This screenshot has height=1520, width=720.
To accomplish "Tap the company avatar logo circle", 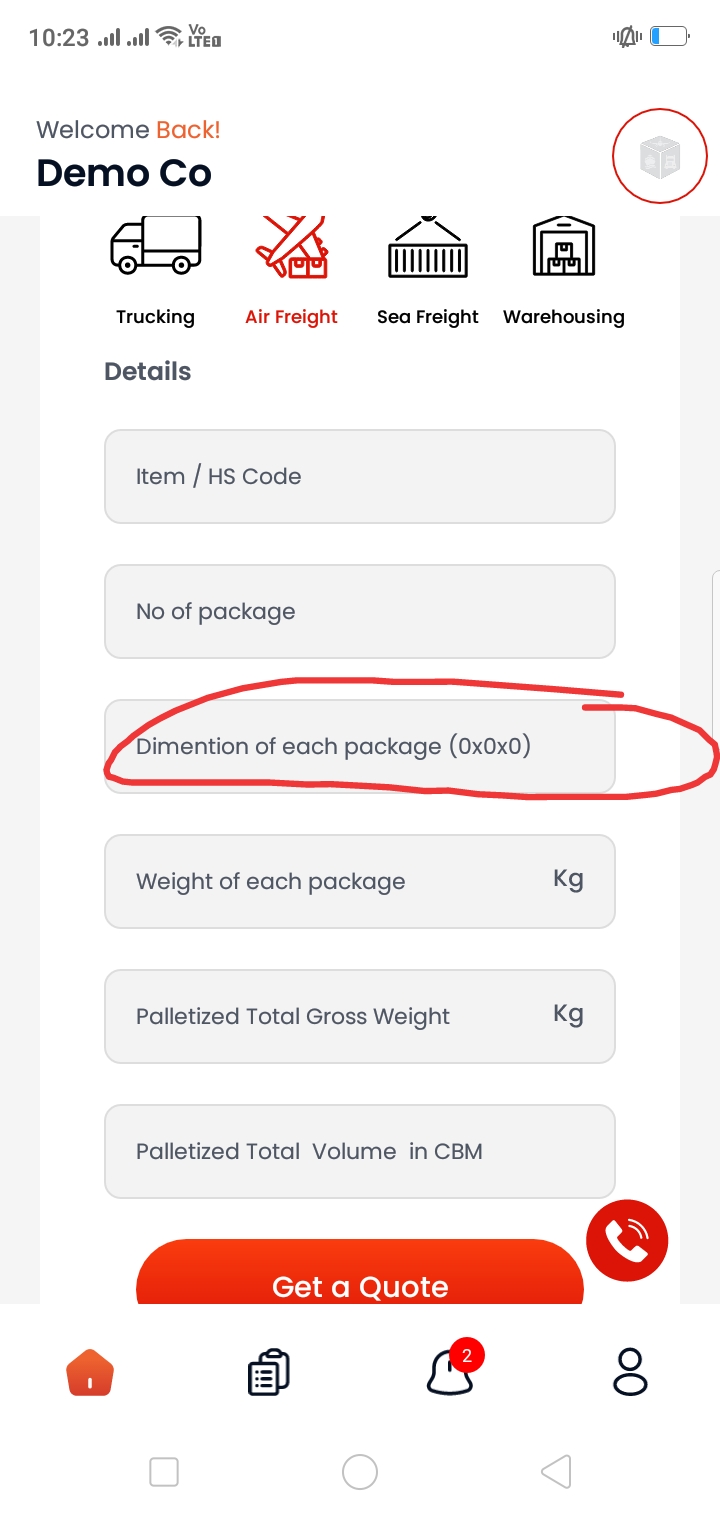I will click(x=660, y=157).
